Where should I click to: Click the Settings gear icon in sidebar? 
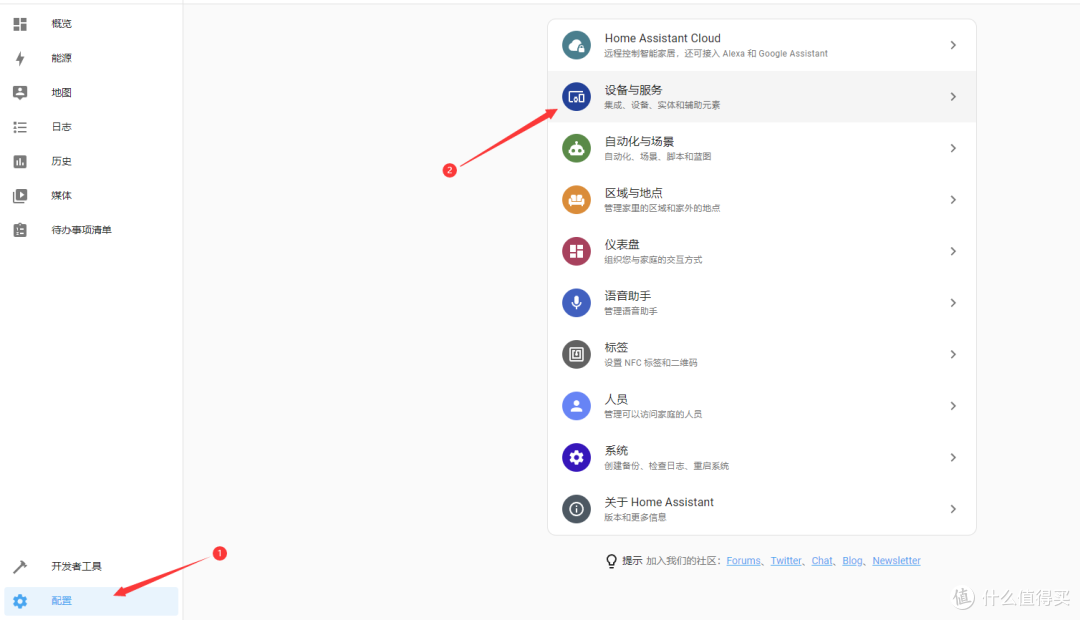click(x=20, y=601)
